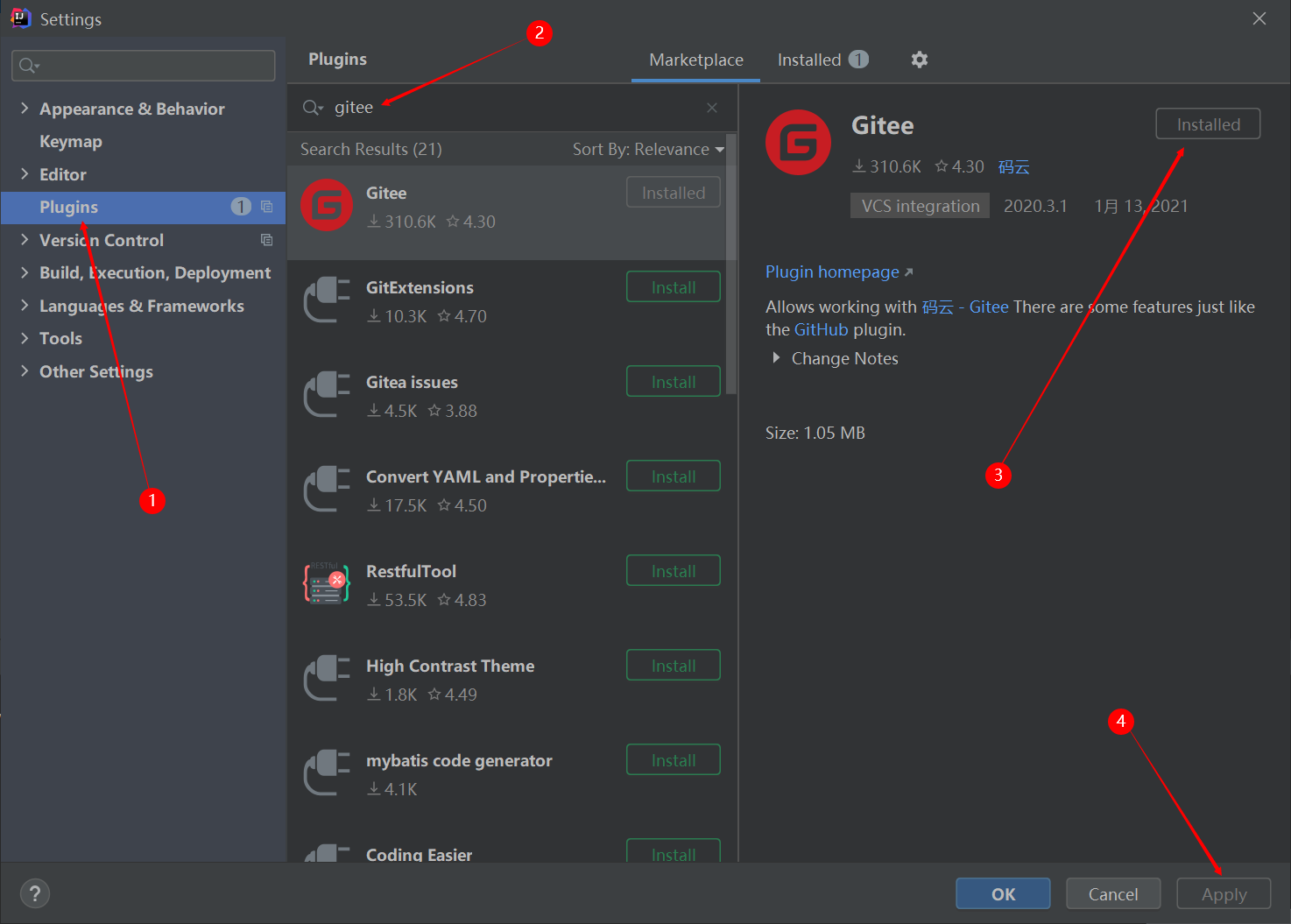Click the plugin search magnifier icon
1291x924 pixels.
coord(313,108)
